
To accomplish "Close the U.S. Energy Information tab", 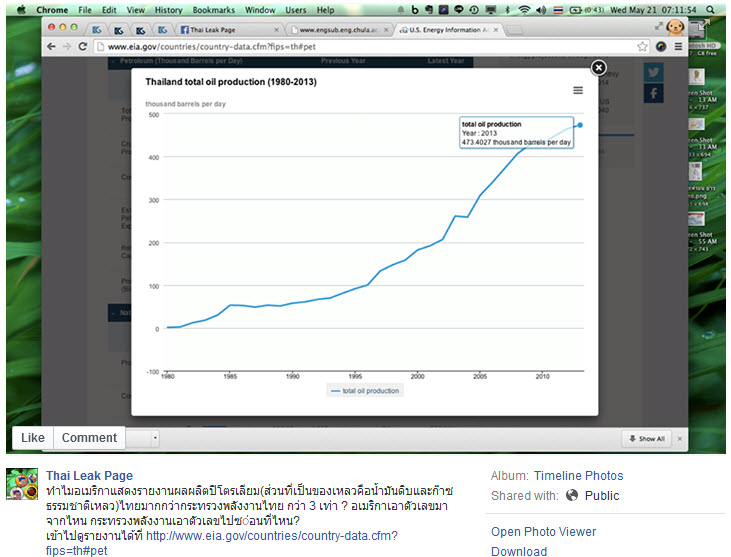I will pyautogui.click(x=496, y=30).
